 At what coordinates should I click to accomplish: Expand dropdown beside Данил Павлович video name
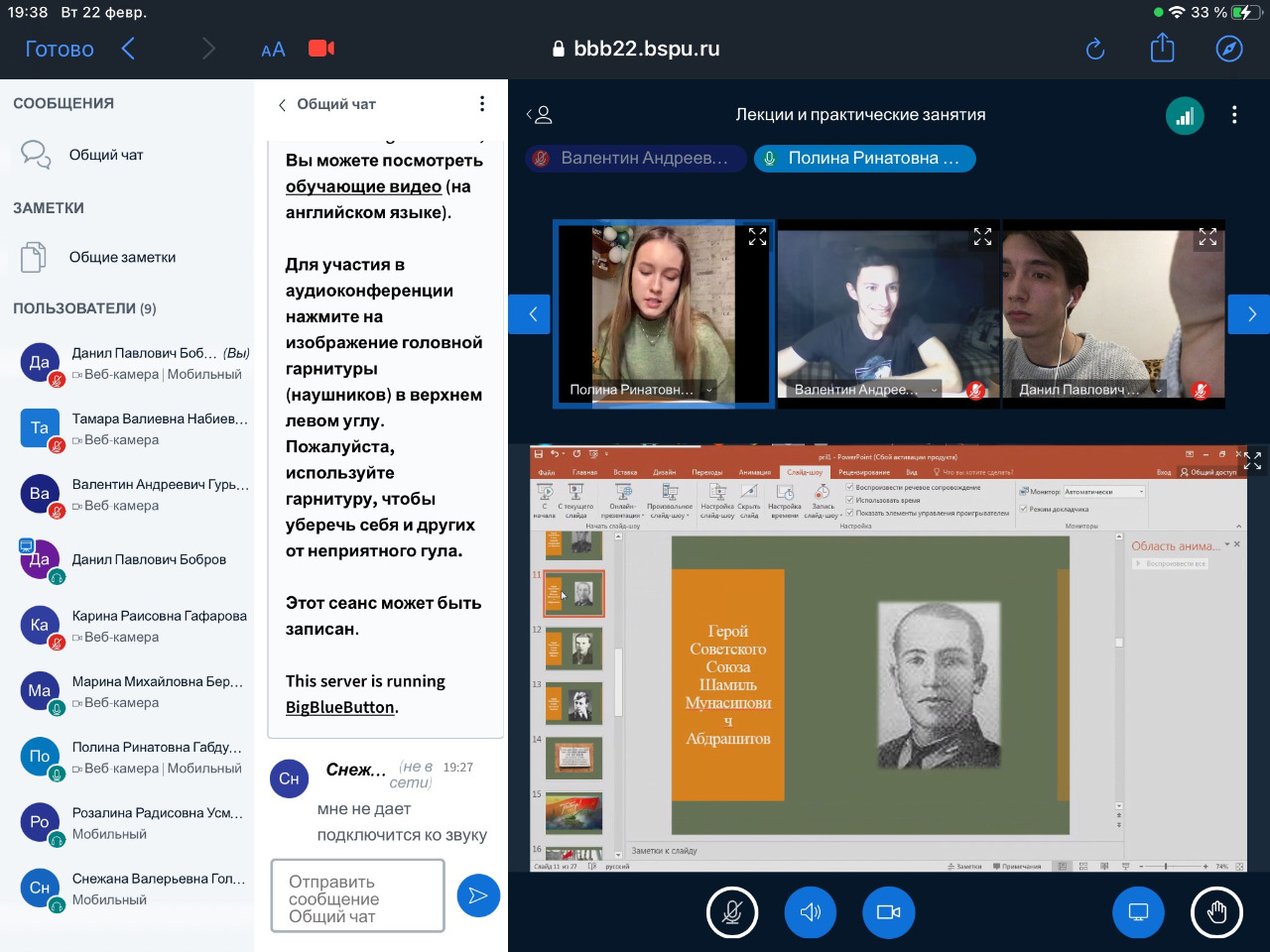(x=1158, y=391)
